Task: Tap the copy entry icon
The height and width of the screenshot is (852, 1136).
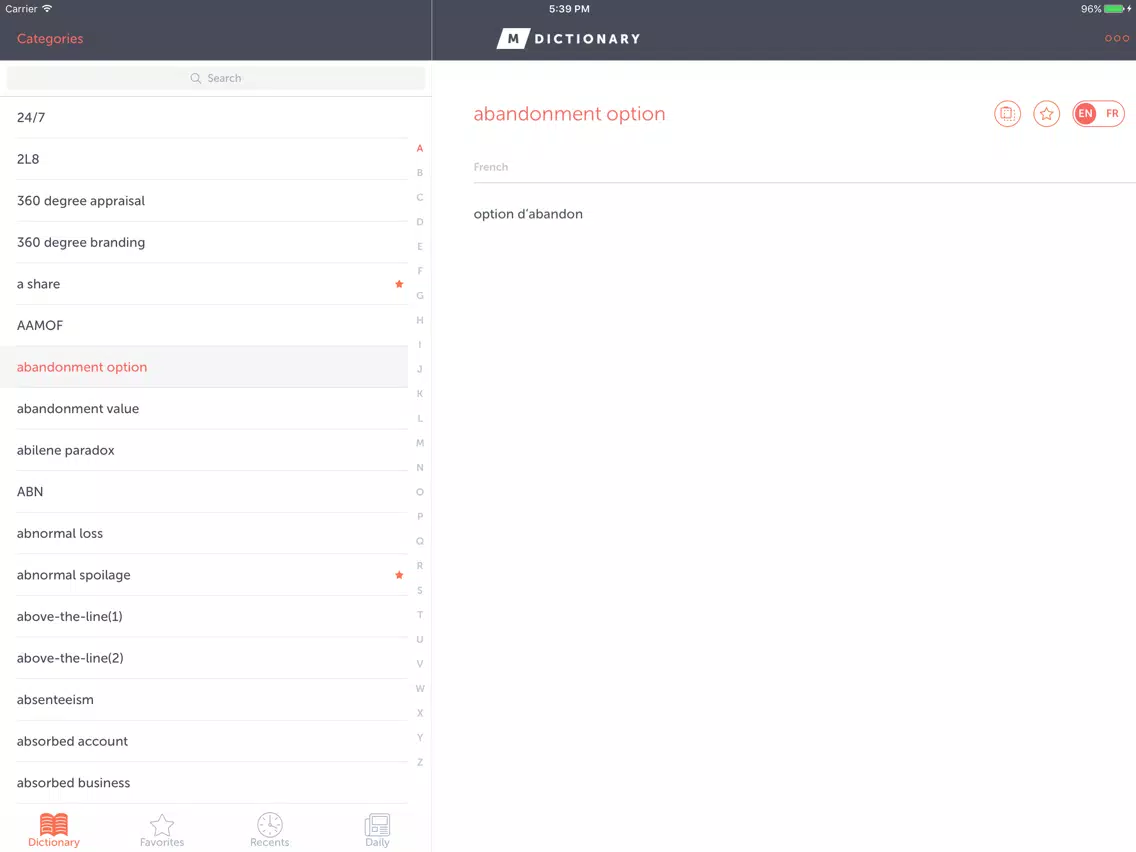Action: 1007,114
